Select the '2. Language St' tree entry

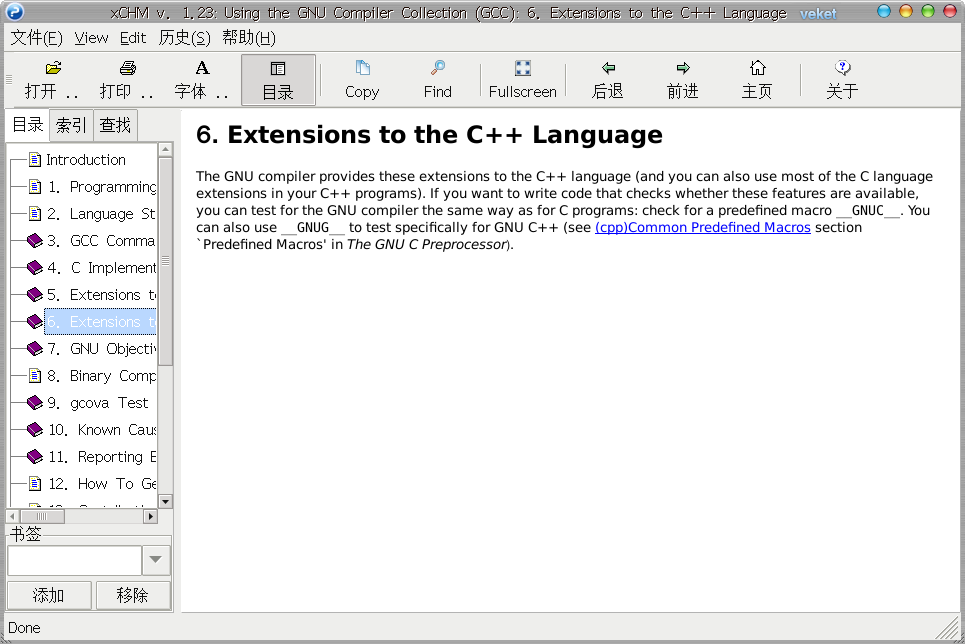102,214
